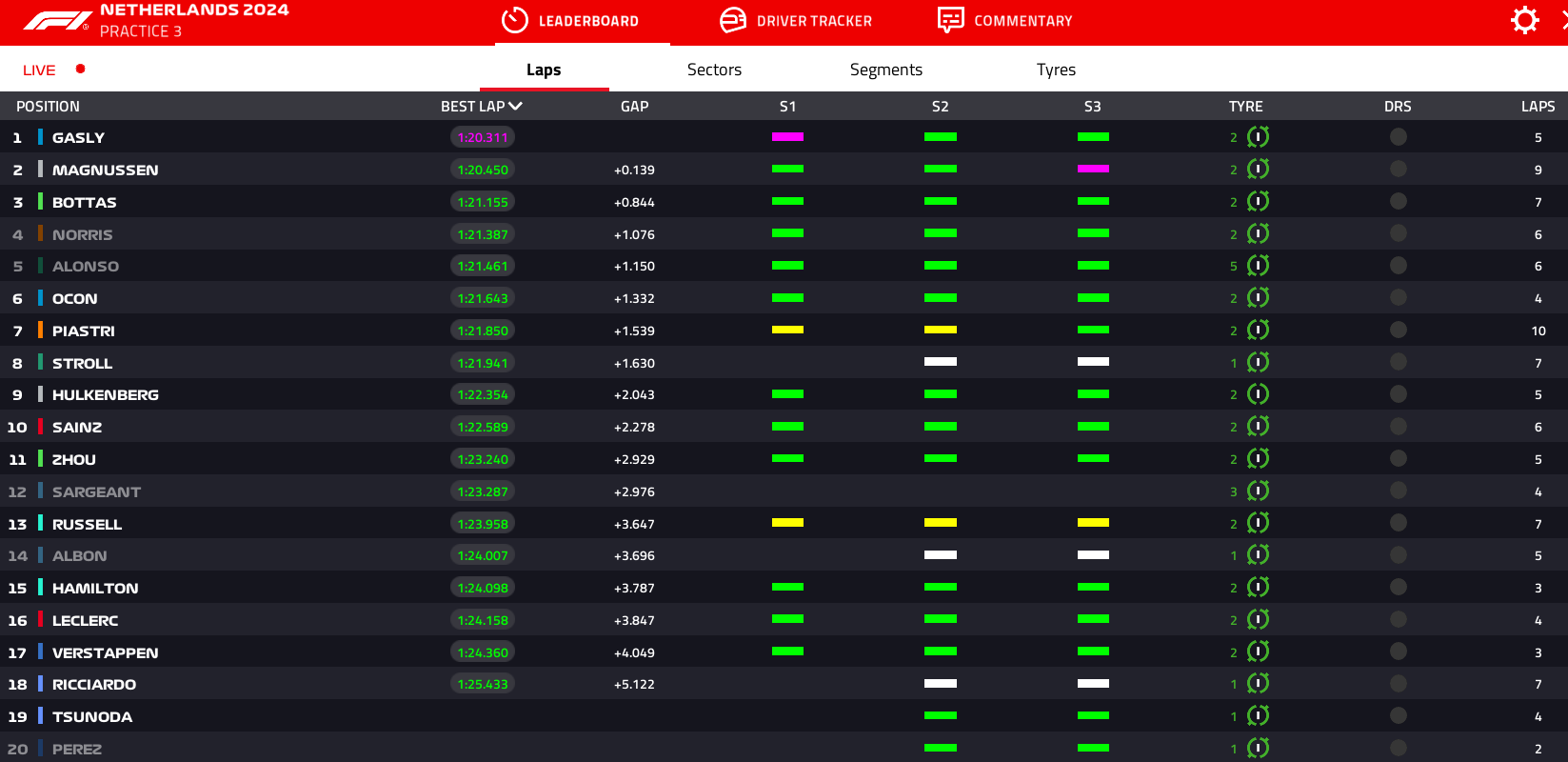Click Magnussen's DRS indicator
1568x762 pixels.
click(x=1398, y=170)
